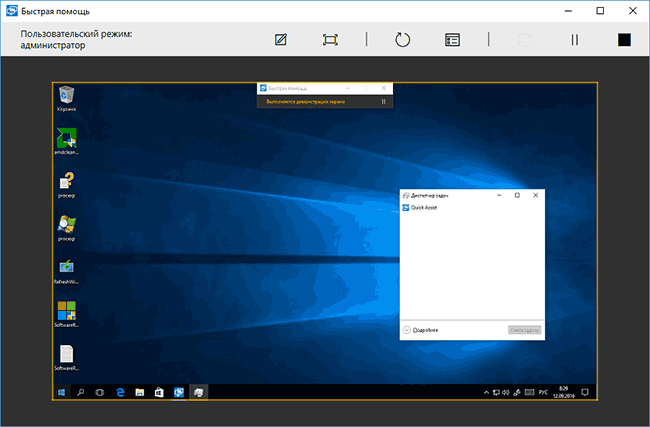Change the РУС input language indicator
The height and width of the screenshot is (427, 650).
pos(543,392)
